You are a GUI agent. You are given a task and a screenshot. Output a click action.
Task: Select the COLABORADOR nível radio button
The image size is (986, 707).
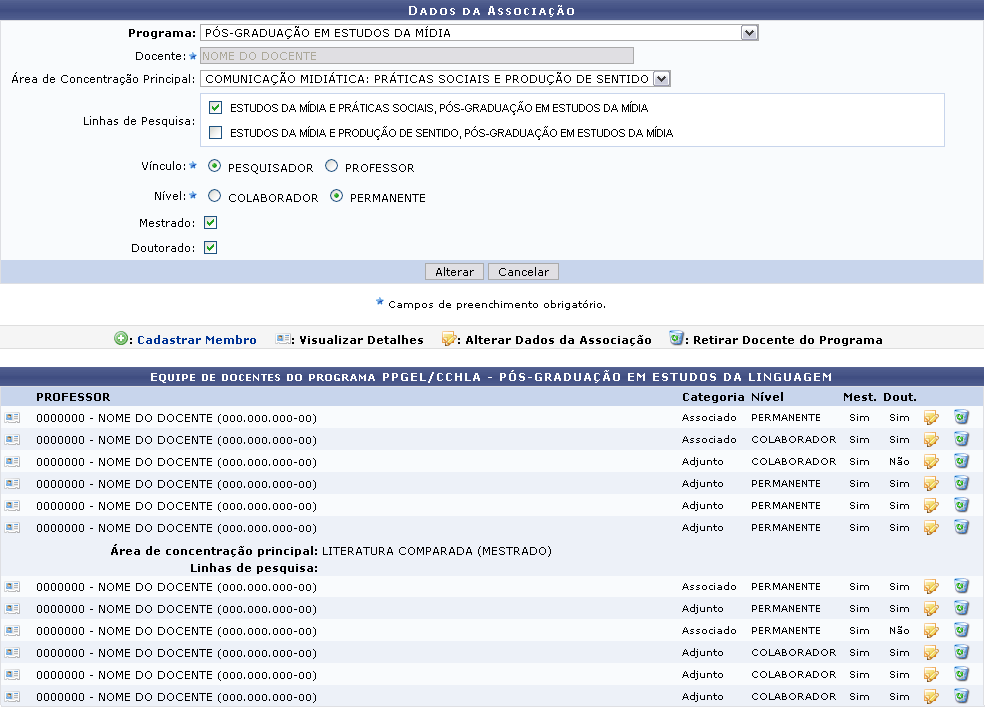[215, 197]
